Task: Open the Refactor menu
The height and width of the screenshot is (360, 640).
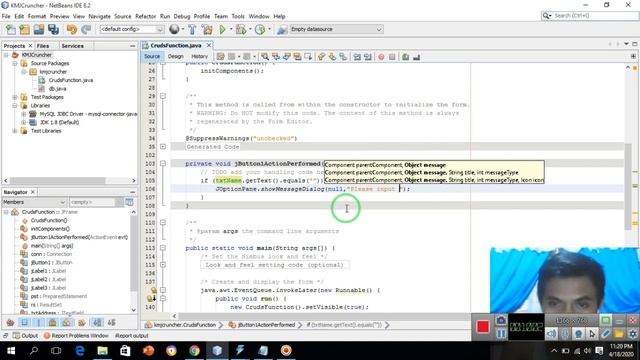Action: coord(146,16)
